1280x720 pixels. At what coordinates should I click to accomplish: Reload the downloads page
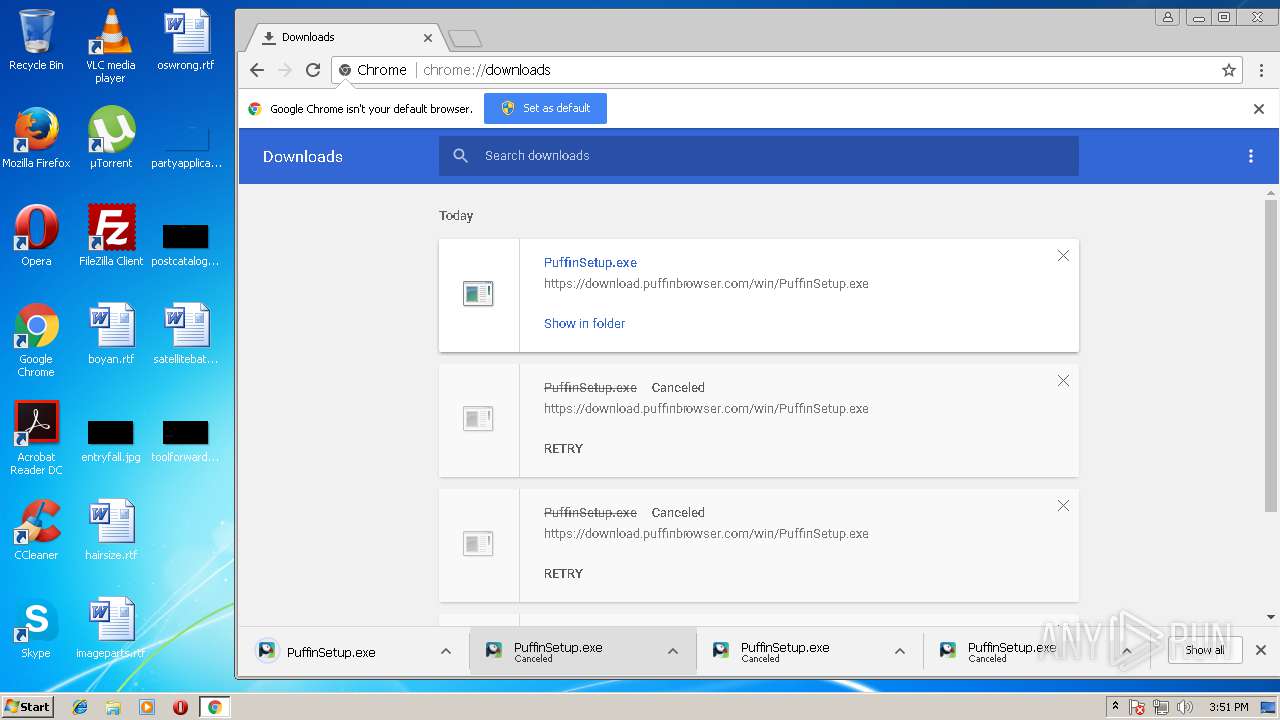(313, 70)
